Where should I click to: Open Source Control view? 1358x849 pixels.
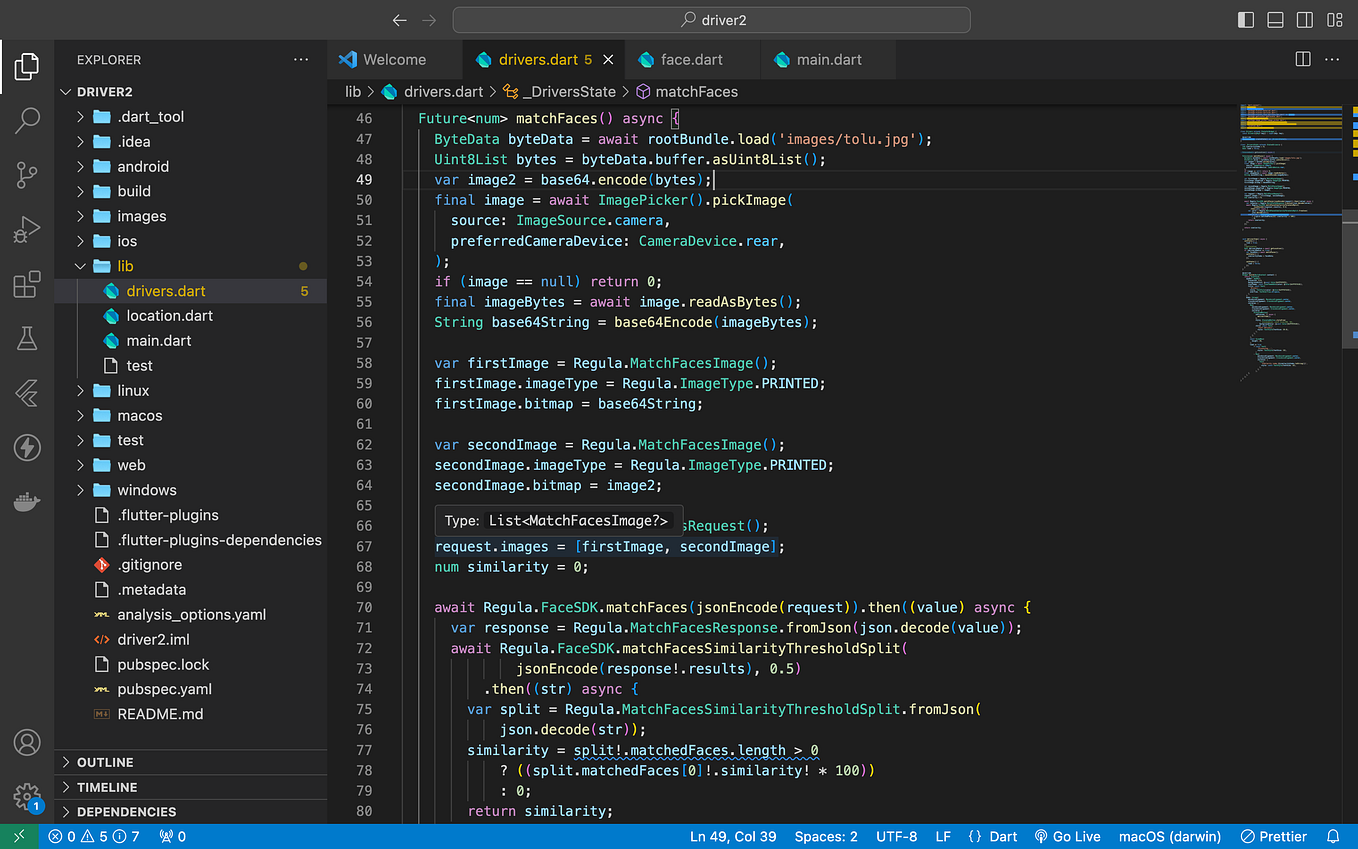point(27,176)
